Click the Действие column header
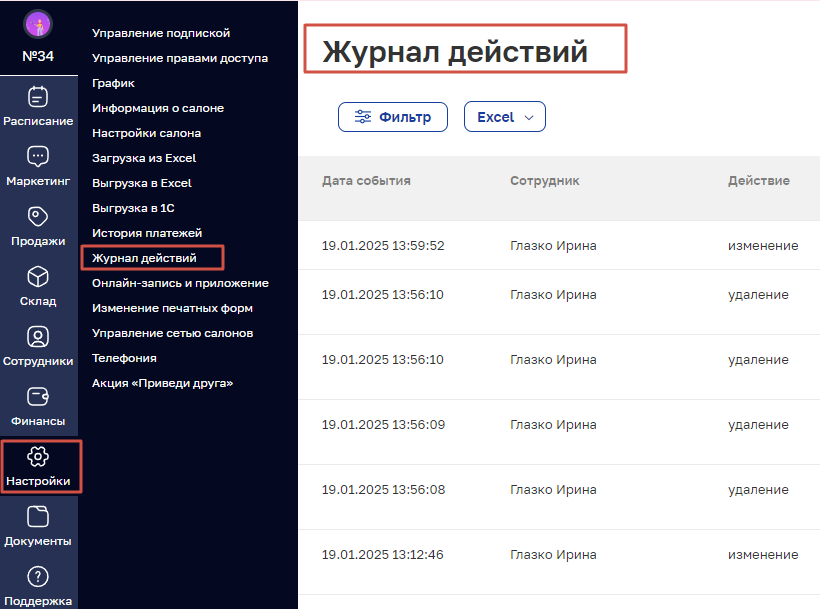Screen dimensions: 820x609 759,181
